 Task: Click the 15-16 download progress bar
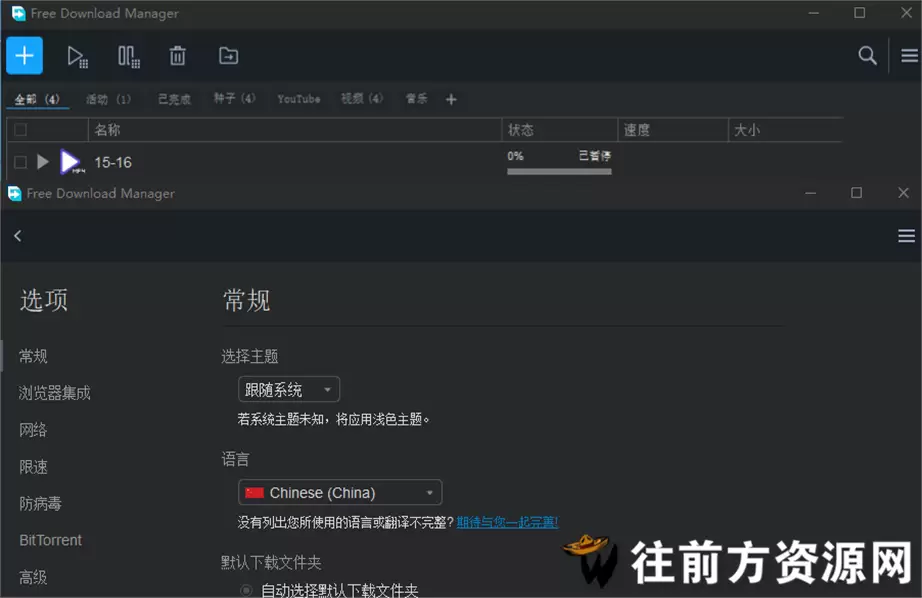pos(559,172)
